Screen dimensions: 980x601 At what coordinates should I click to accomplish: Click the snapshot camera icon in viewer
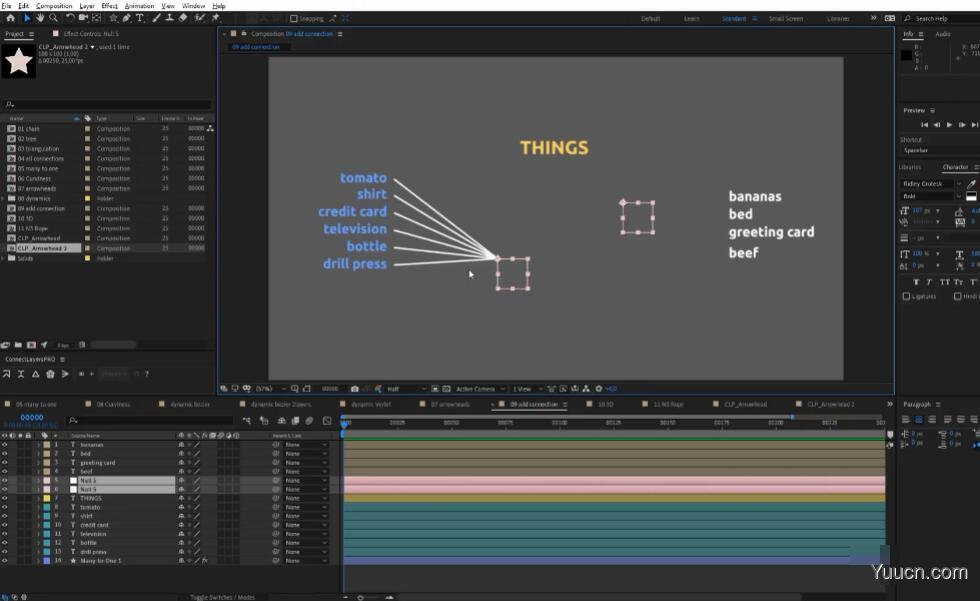tap(354, 389)
